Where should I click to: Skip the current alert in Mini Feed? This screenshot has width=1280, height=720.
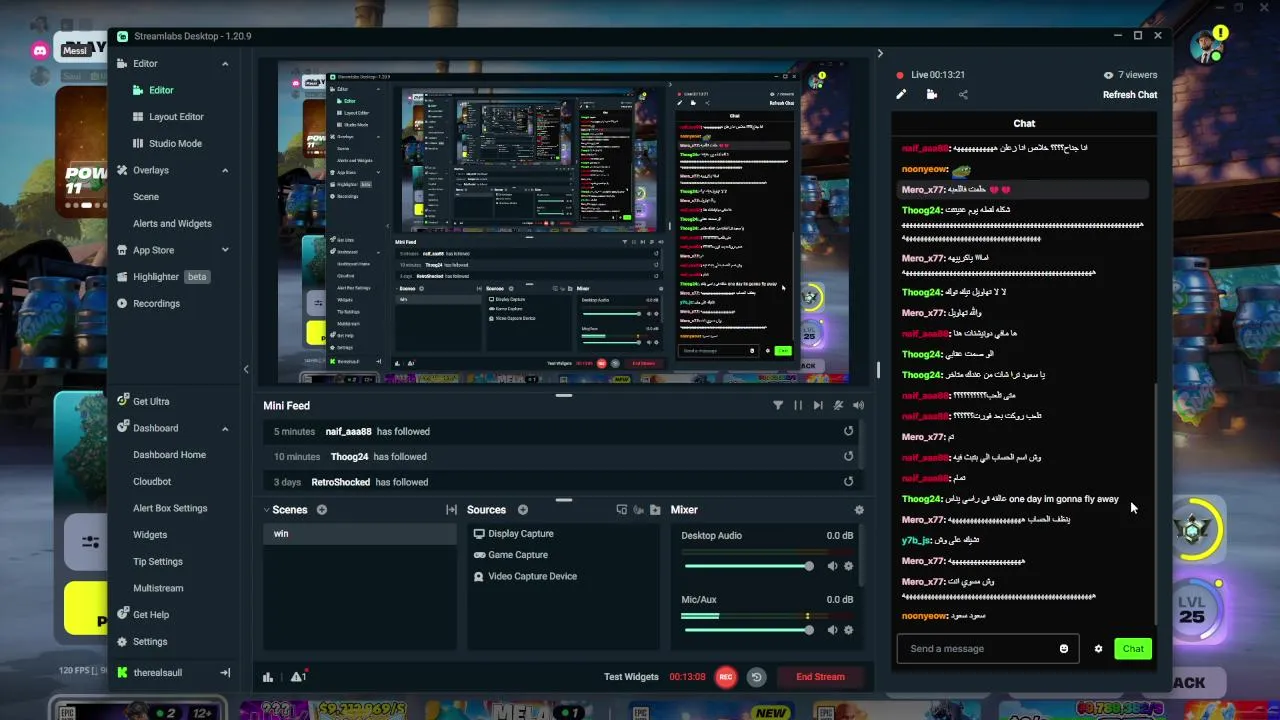(x=818, y=405)
